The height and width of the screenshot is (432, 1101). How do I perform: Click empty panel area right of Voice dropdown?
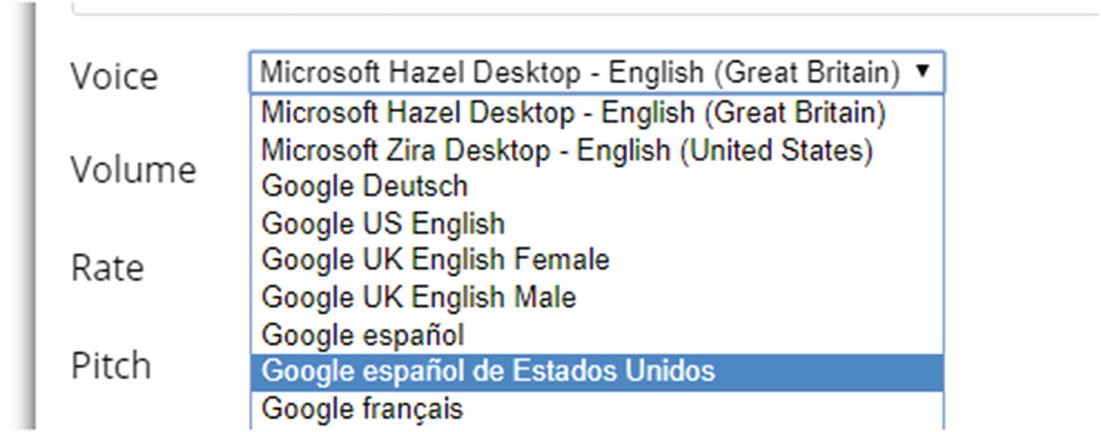(x=1020, y=72)
